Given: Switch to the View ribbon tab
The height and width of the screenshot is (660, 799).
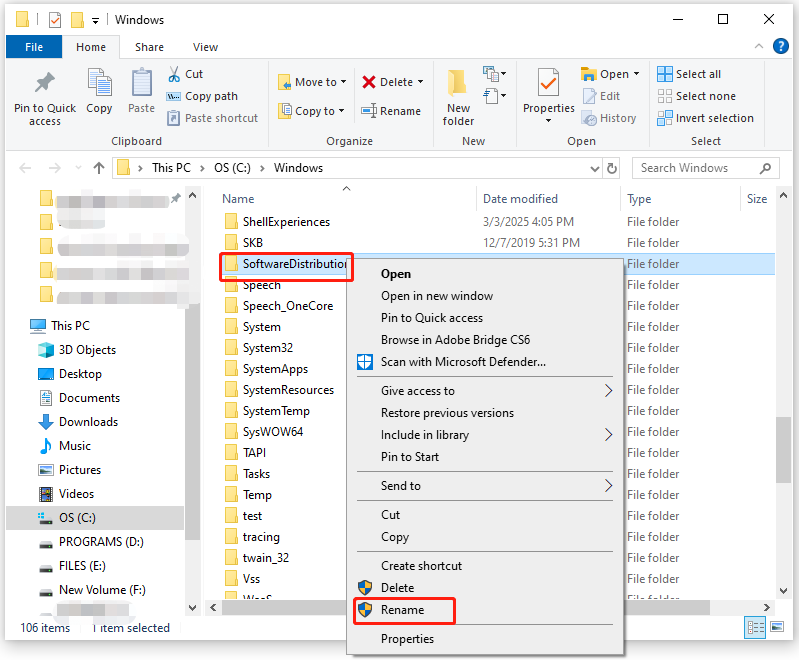Looking at the screenshot, I should [x=205, y=47].
